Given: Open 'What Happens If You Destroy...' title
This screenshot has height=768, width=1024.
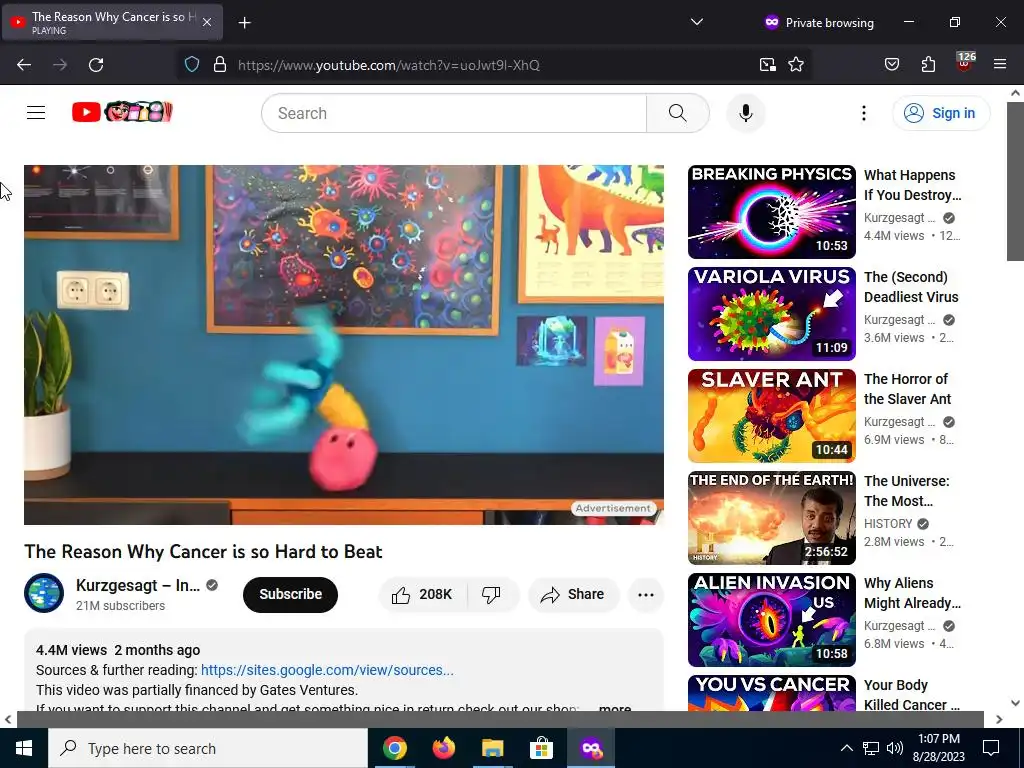Looking at the screenshot, I should (x=912, y=185).
